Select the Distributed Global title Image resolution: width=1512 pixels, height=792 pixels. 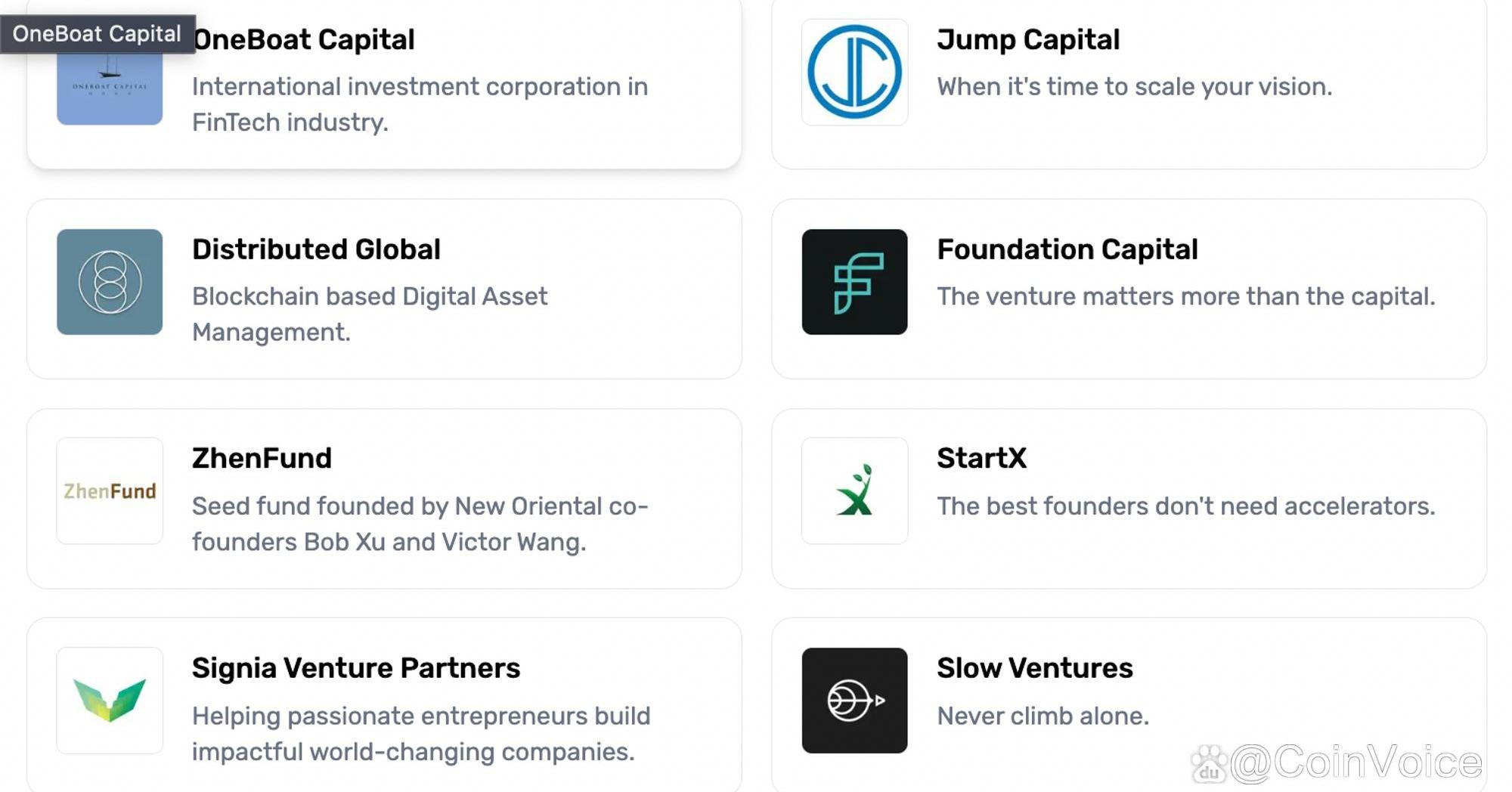click(316, 249)
